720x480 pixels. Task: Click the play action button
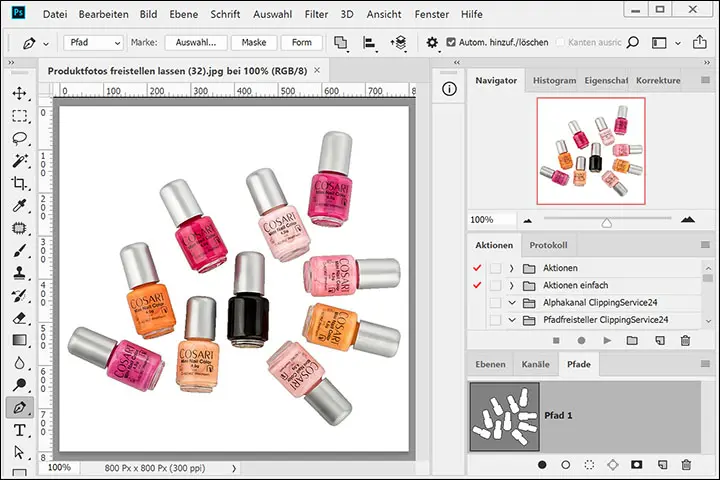(x=606, y=341)
